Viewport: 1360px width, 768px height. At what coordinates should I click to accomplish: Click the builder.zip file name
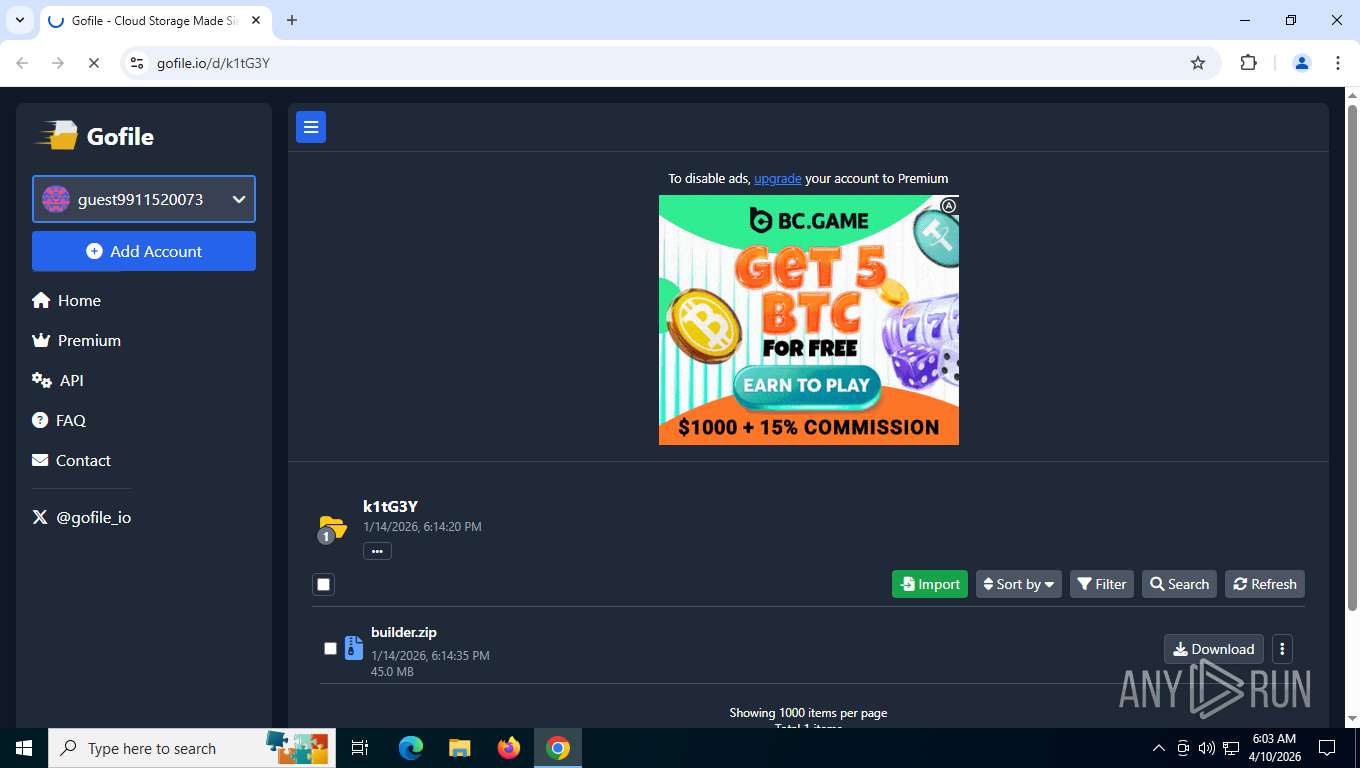coord(404,632)
